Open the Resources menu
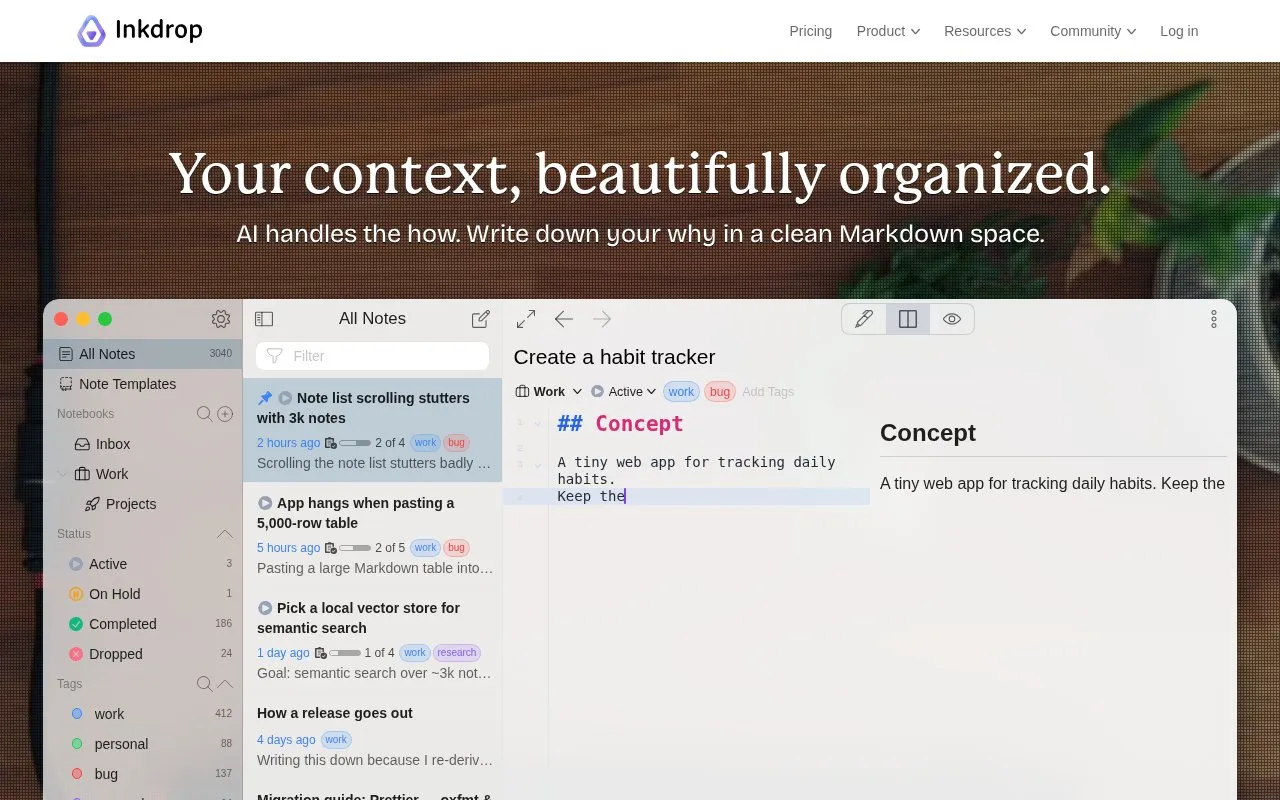Image resolution: width=1280 pixels, height=800 pixels. point(985,31)
